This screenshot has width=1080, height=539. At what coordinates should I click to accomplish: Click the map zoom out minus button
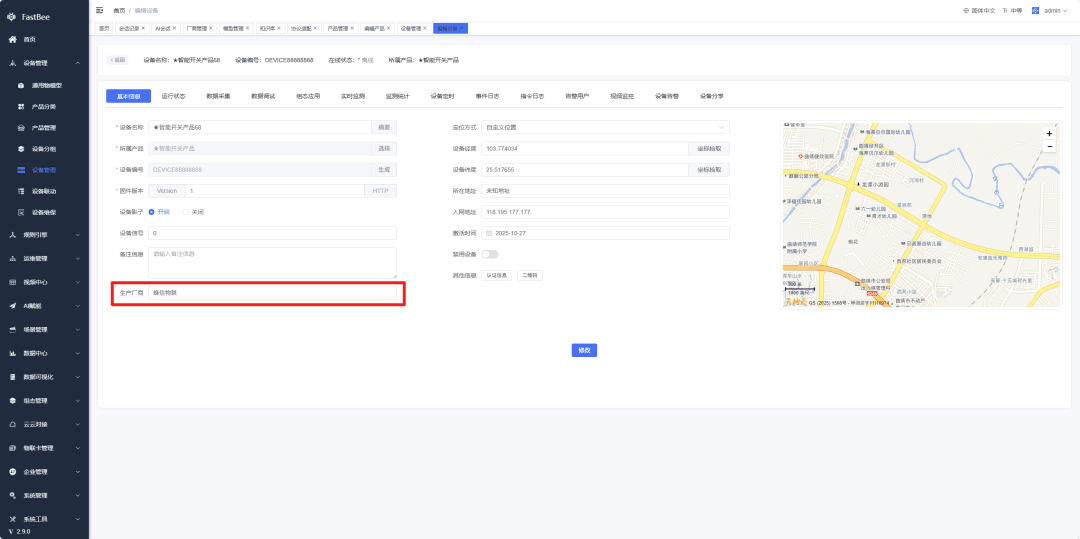(1049, 147)
